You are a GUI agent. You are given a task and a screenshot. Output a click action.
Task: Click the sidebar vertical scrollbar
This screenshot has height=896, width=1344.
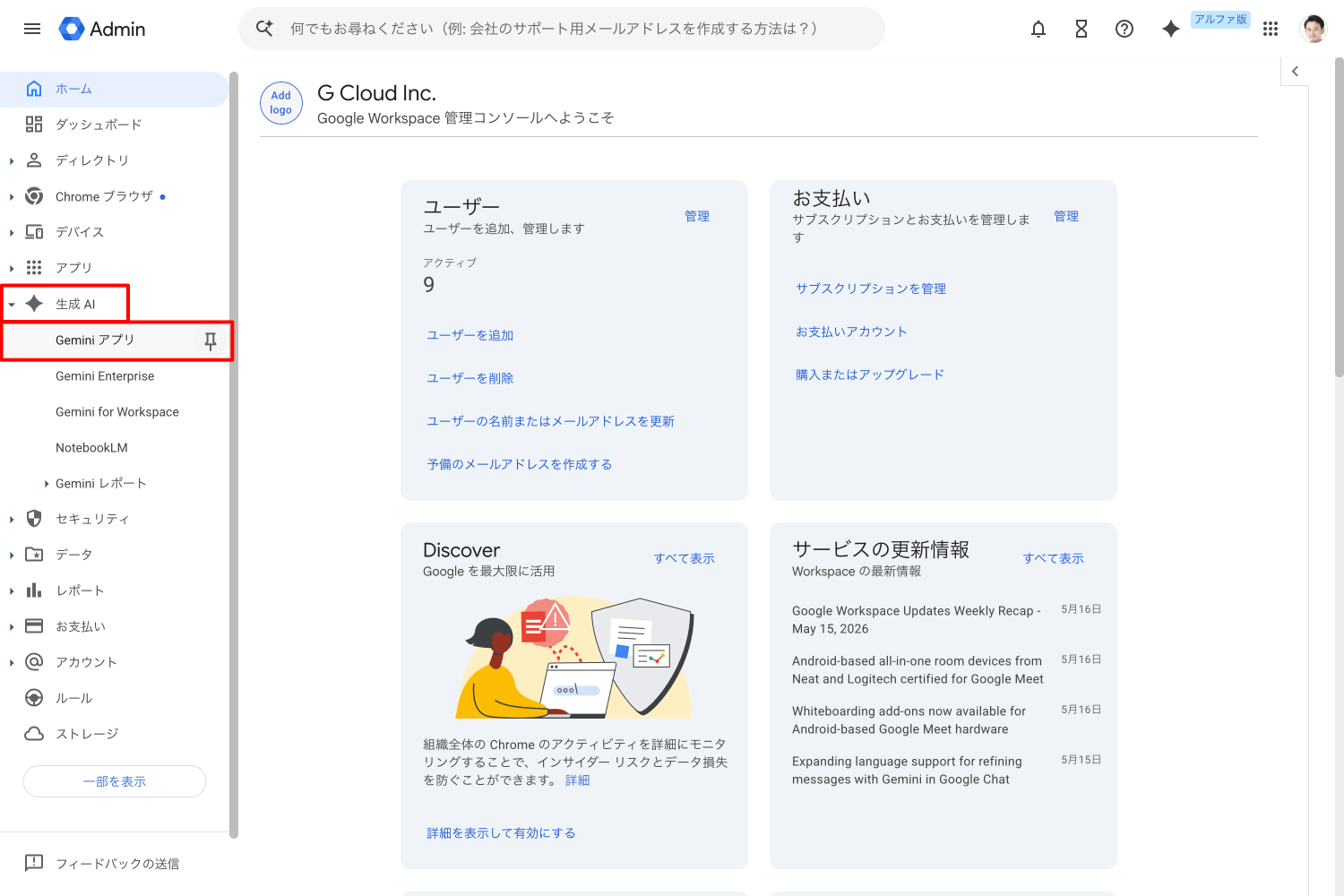[234, 455]
